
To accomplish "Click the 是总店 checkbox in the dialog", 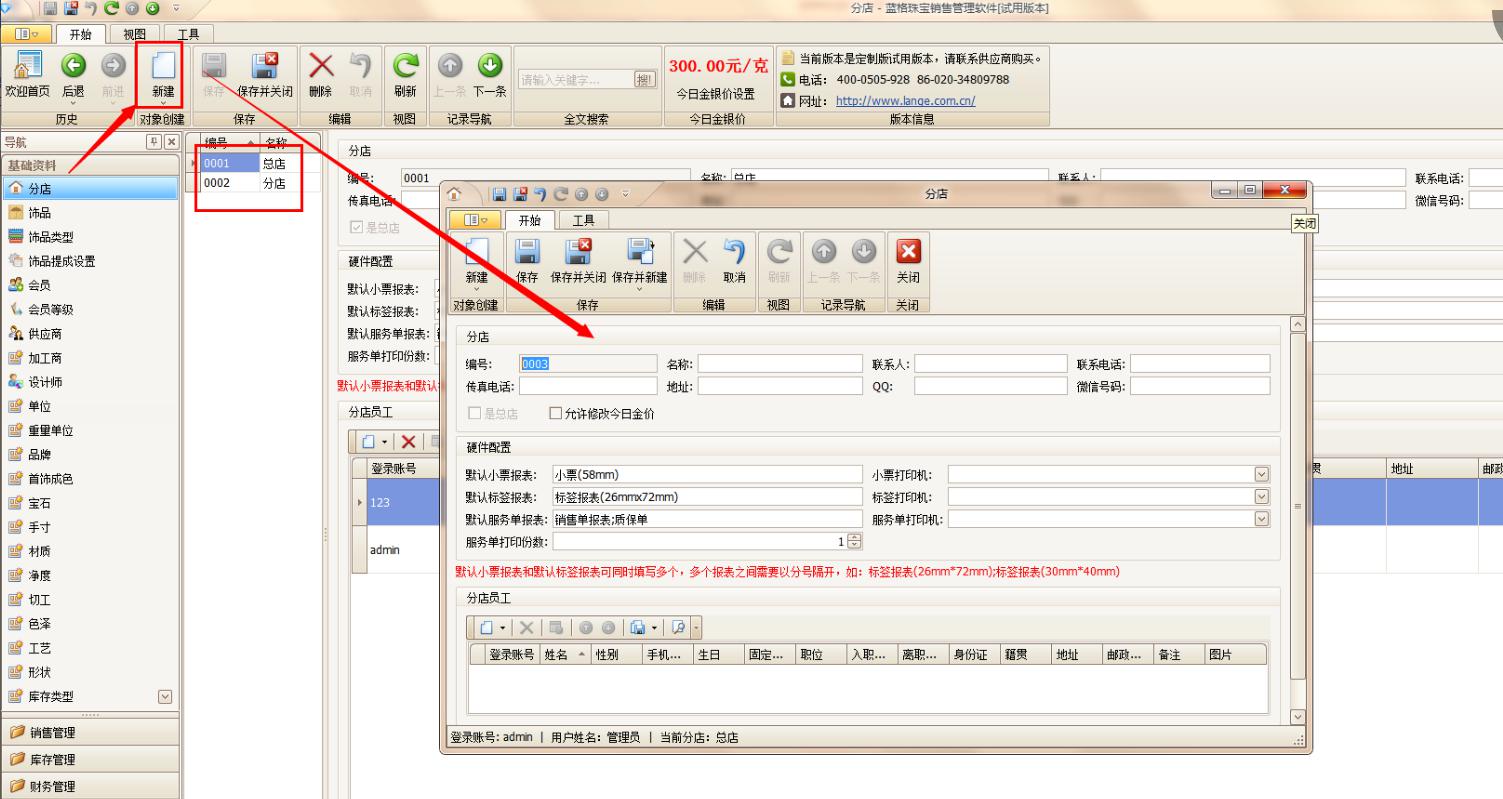I will [476, 413].
